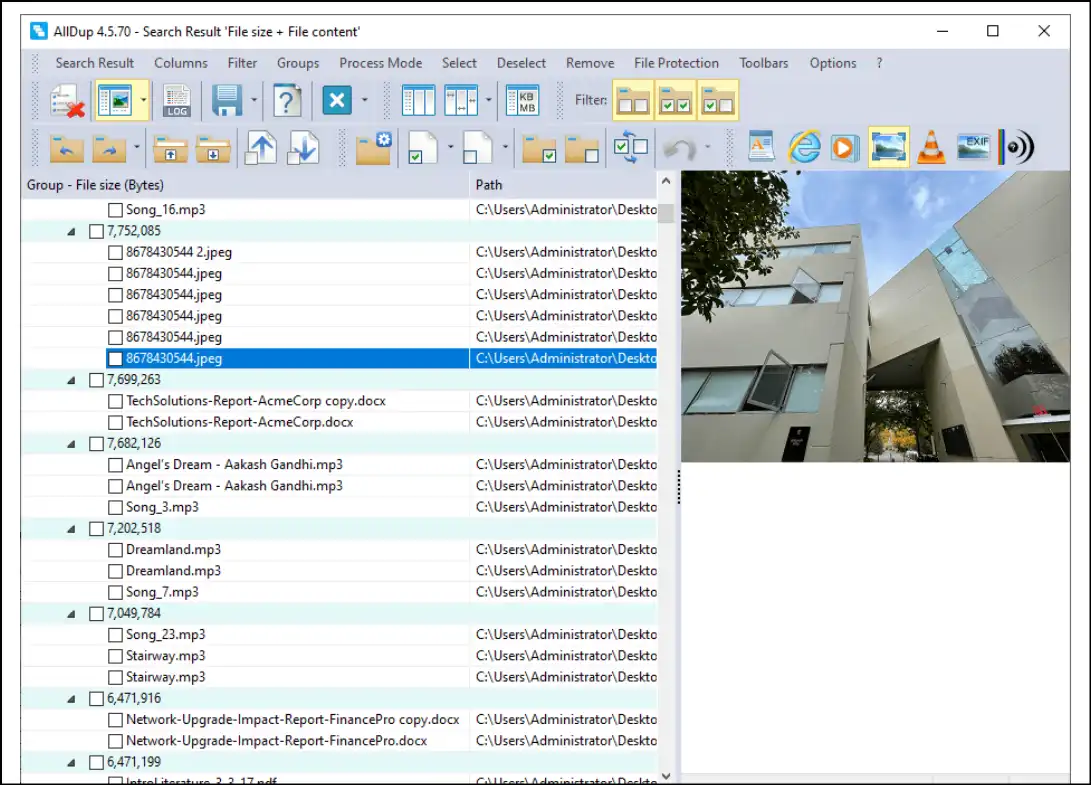Click the Internet Explorer preview icon
This screenshot has height=785, width=1091.
tap(803, 147)
